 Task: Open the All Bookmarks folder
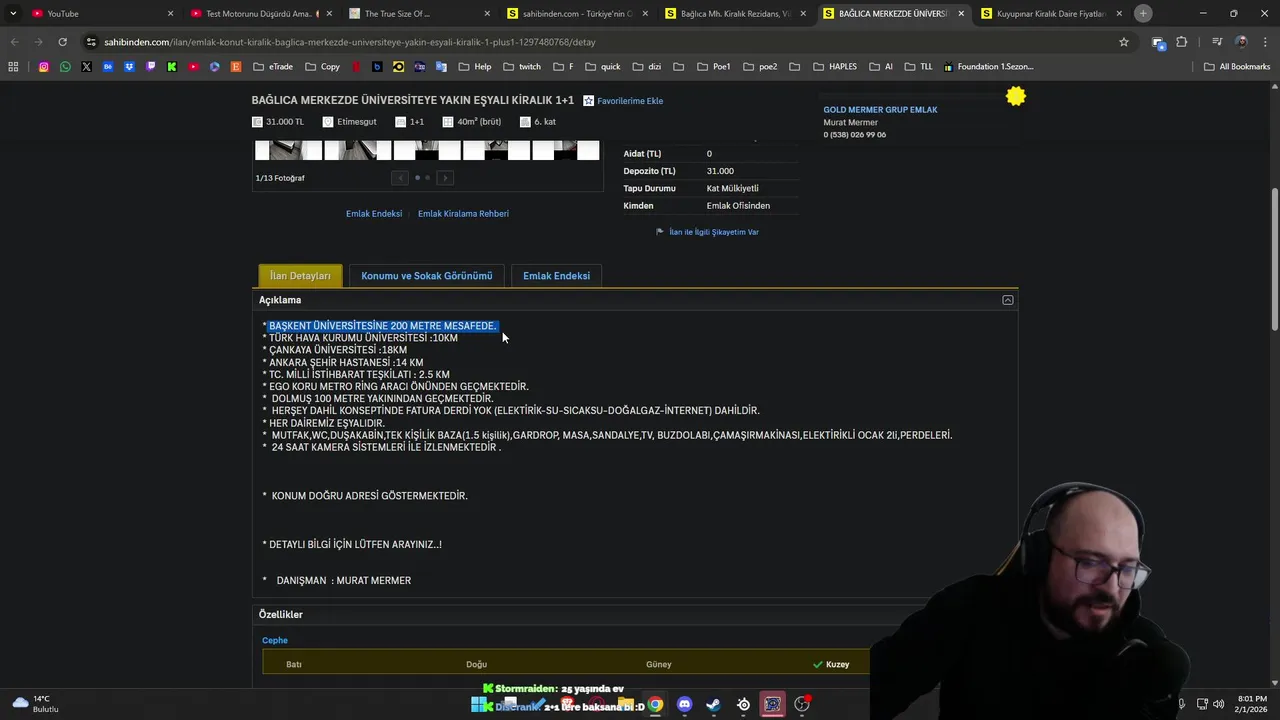coord(1237,67)
